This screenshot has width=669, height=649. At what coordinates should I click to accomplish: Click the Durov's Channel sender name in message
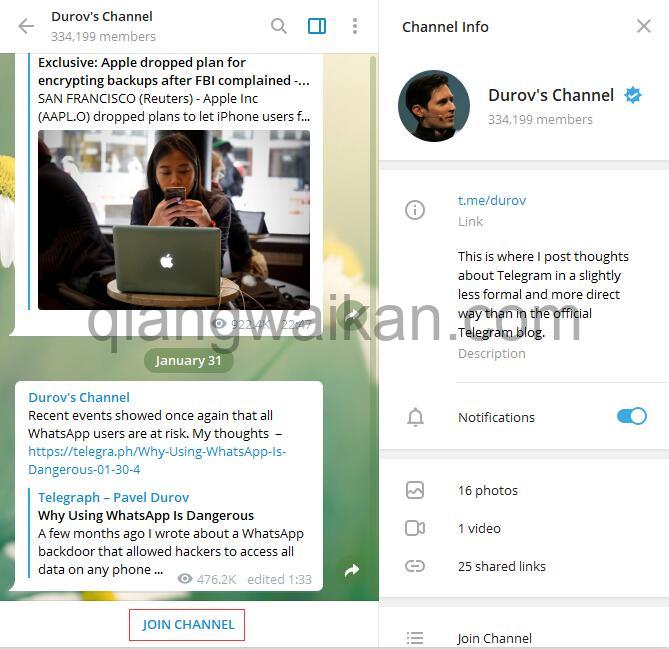tap(79, 397)
